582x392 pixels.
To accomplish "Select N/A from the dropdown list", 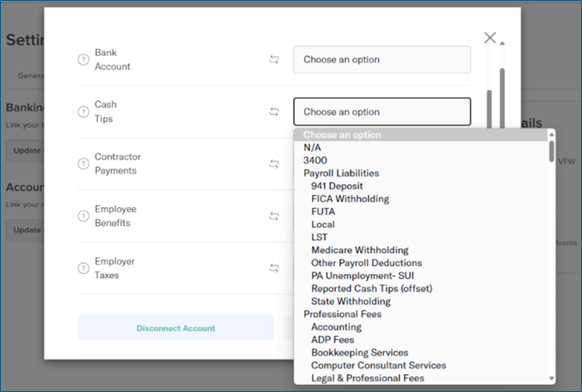I will 421,148.
